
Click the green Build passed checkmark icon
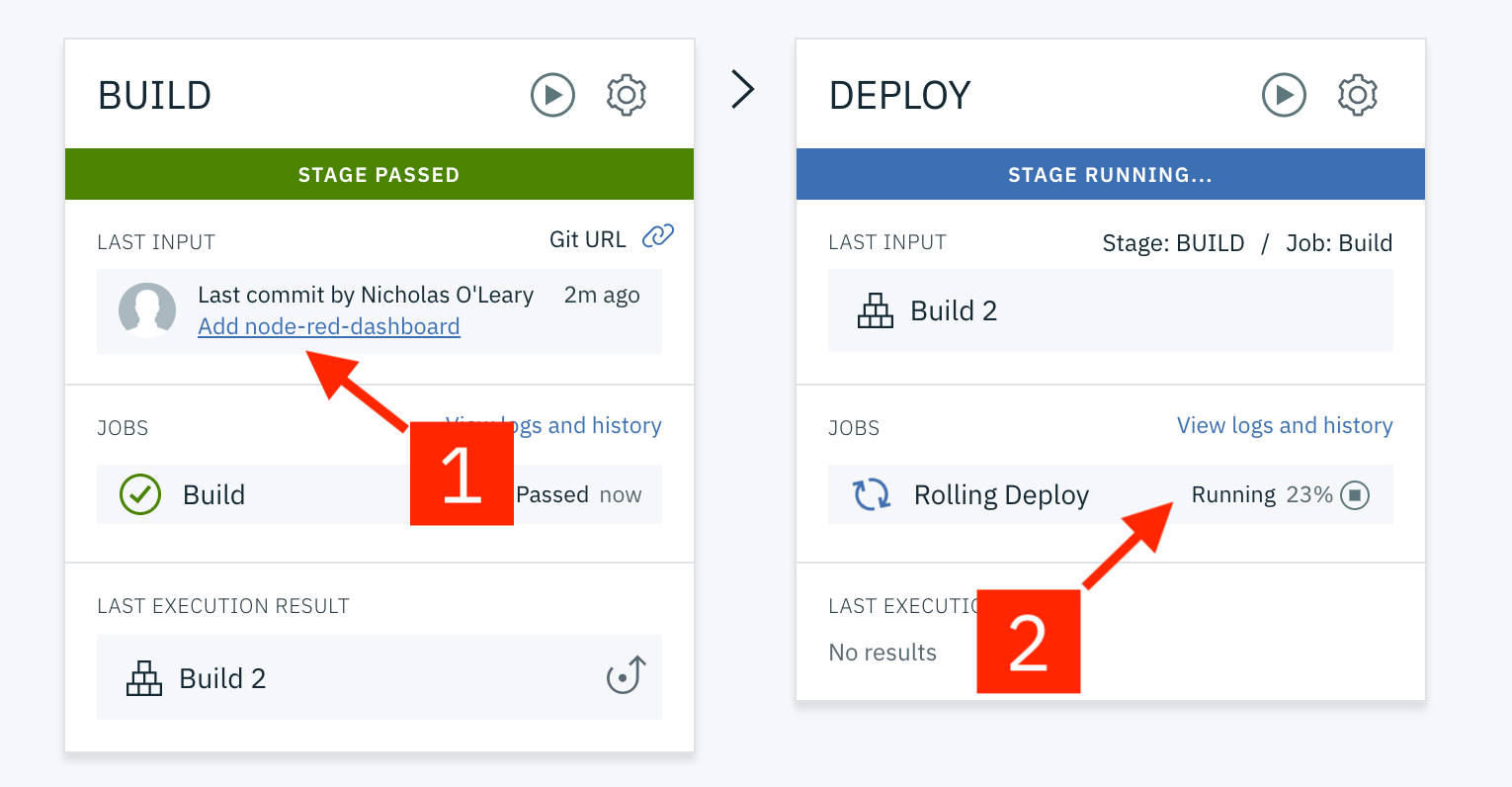click(x=140, y=494)
